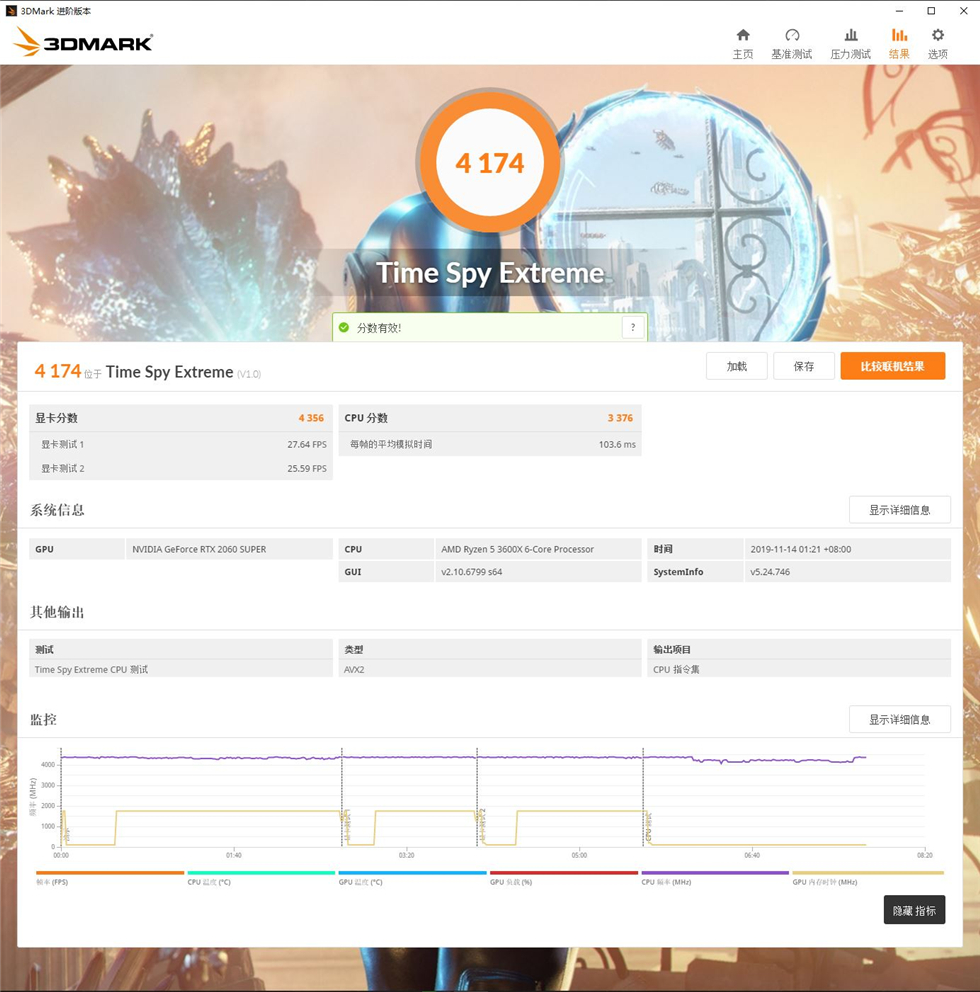
Task: Click the orange 4 174 score circle
Action: pos(489,161)
